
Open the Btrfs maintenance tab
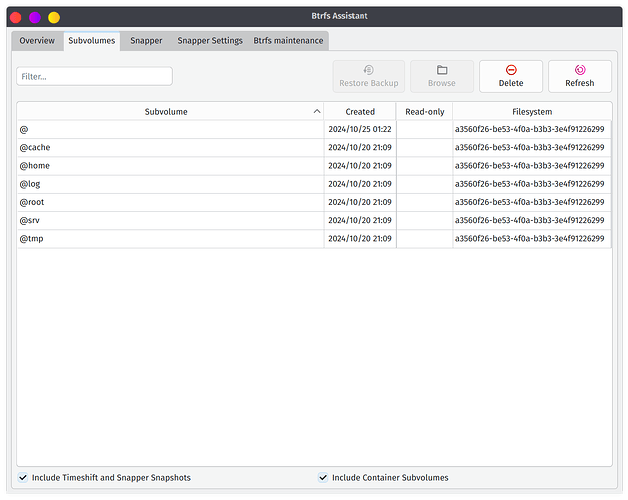click(x=288, y=41)
